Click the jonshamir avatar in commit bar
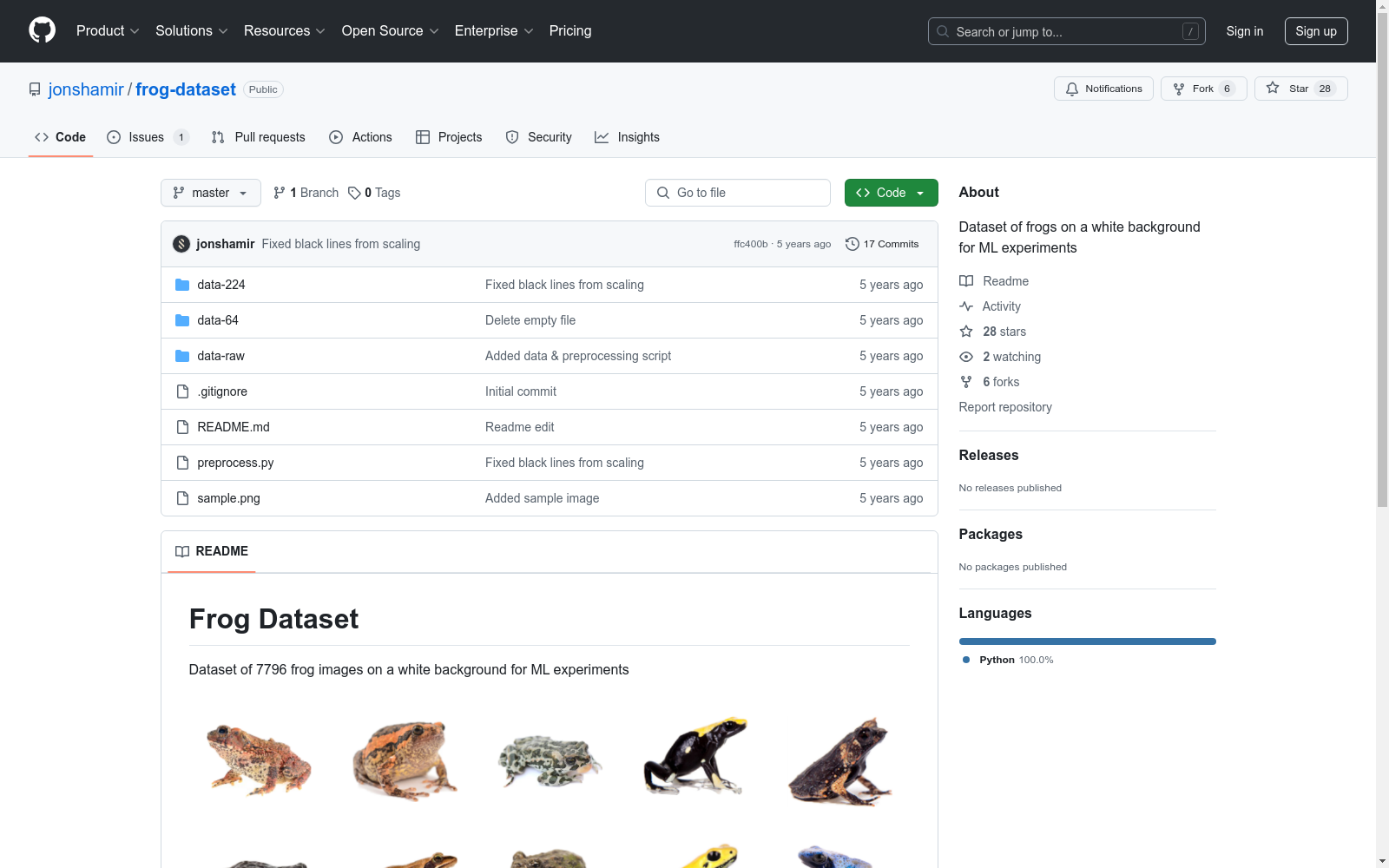Viewport: 1389px width, 868px height. coord(181,244)
